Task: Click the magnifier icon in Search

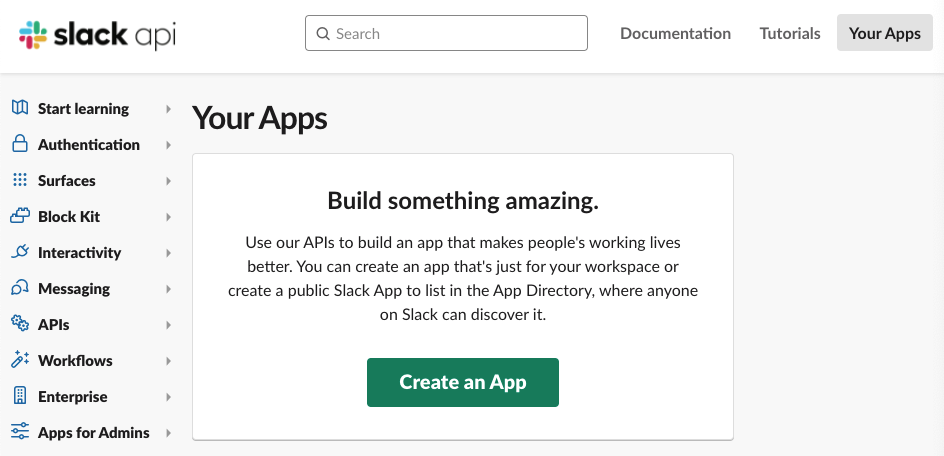Action: click(323, 34)
